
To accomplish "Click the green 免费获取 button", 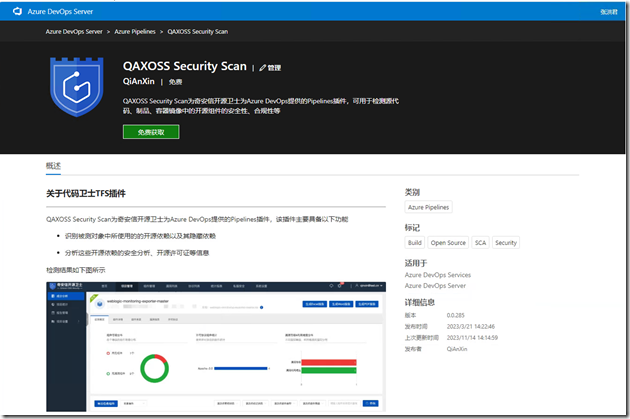I will [151, 132].
